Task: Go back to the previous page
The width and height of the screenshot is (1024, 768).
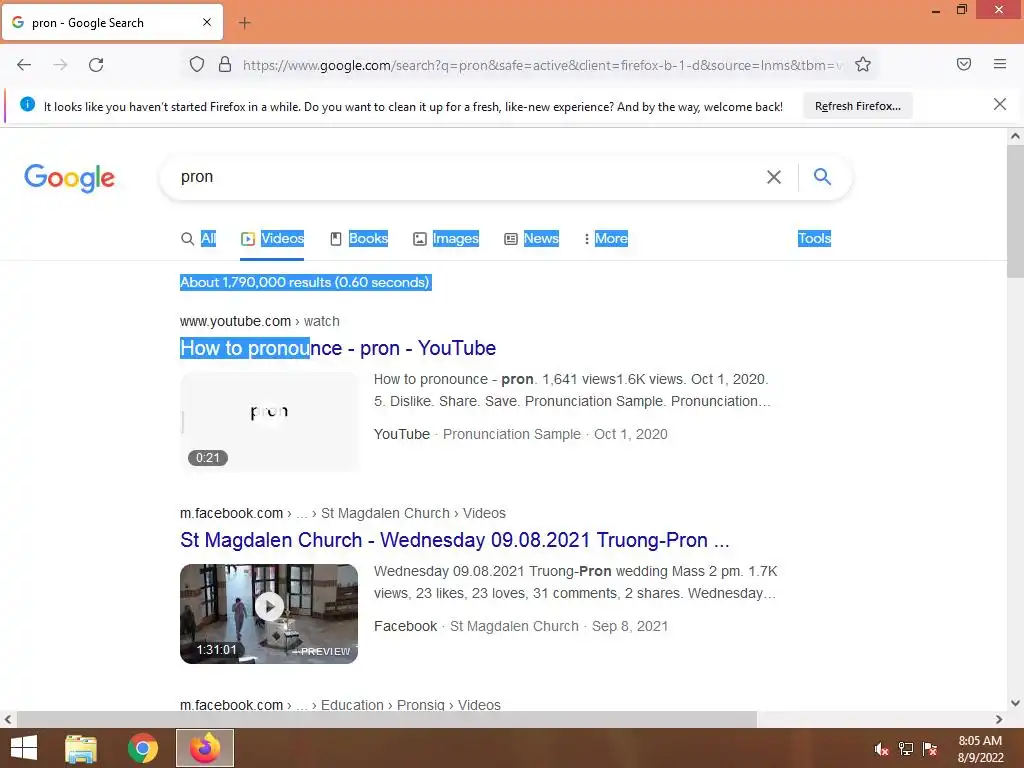Action: tap(24, 65)
